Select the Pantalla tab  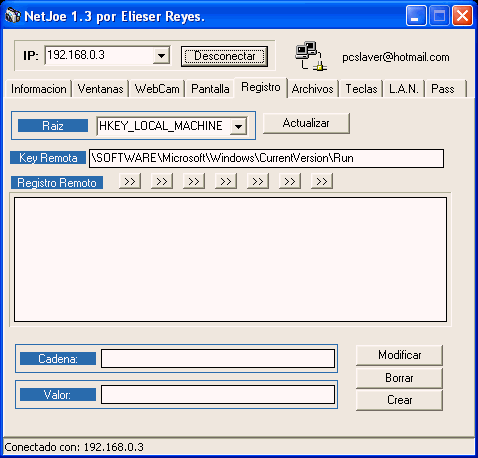click(x=210, y=89)
